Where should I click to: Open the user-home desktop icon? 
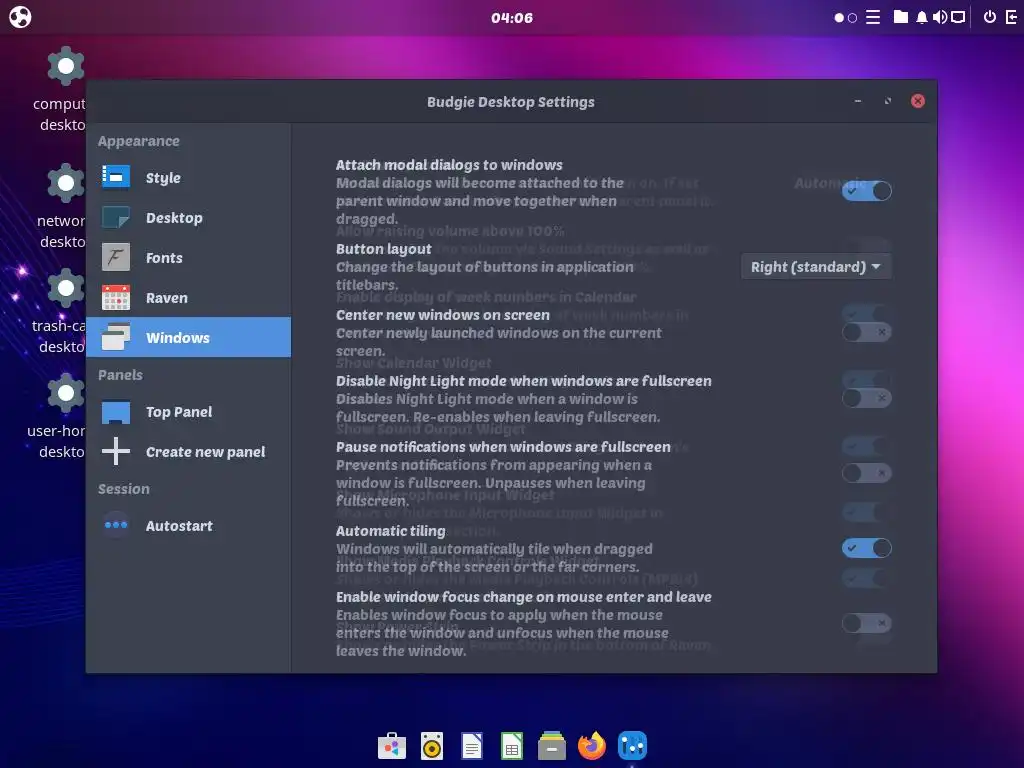tap(65, 393)
